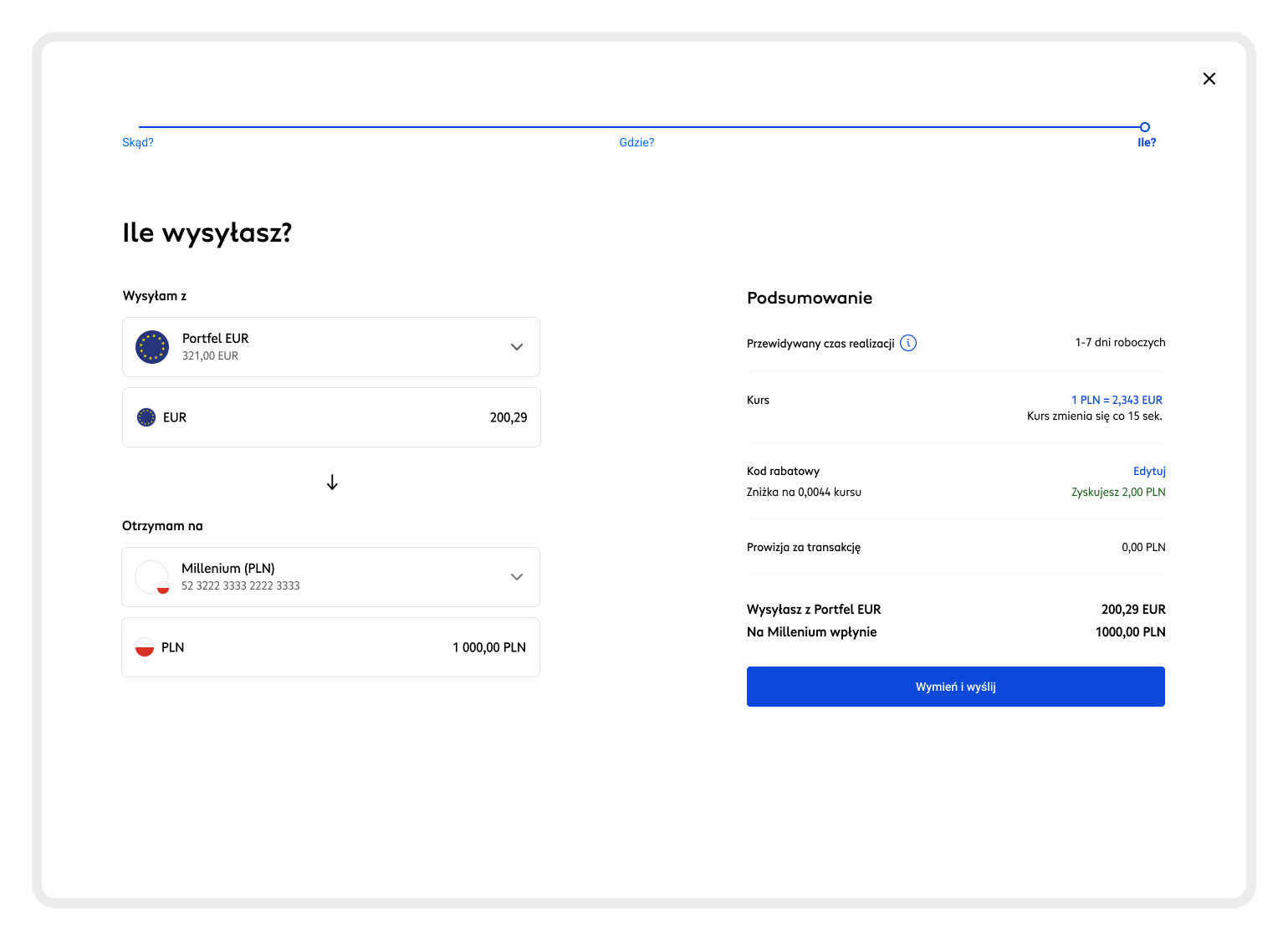Screen dimensions: 1288x940
Task: Click the progress bar end marker circle
Action: click(x=1144, y=127)
